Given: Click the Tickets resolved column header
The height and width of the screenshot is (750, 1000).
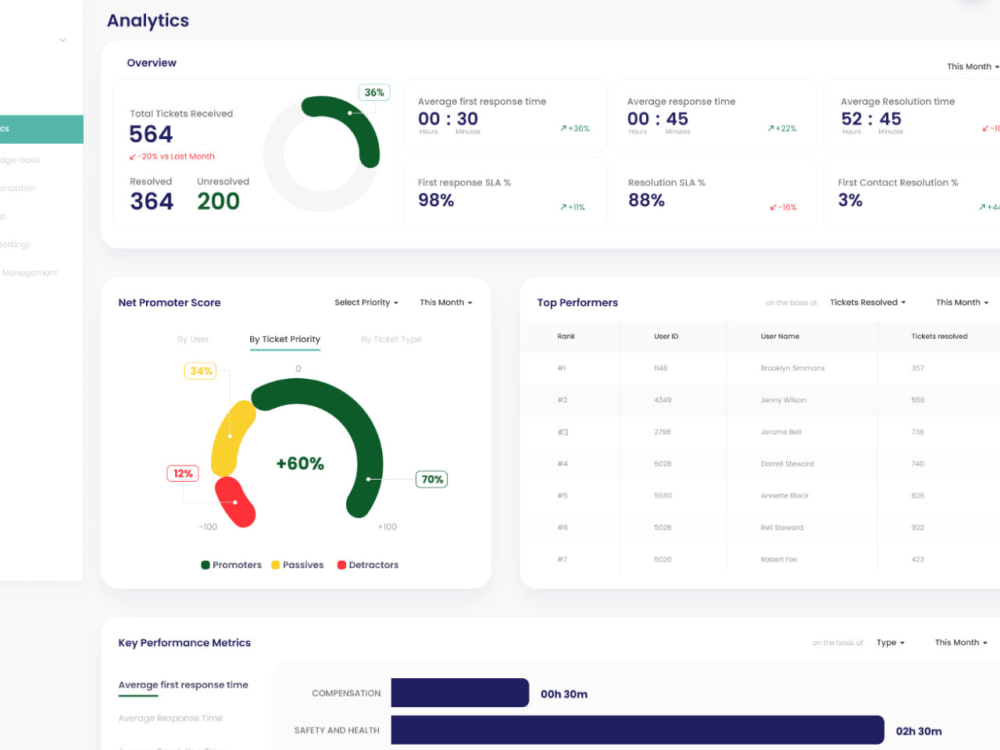Looking at the screenshot, I should pos(939,336).
